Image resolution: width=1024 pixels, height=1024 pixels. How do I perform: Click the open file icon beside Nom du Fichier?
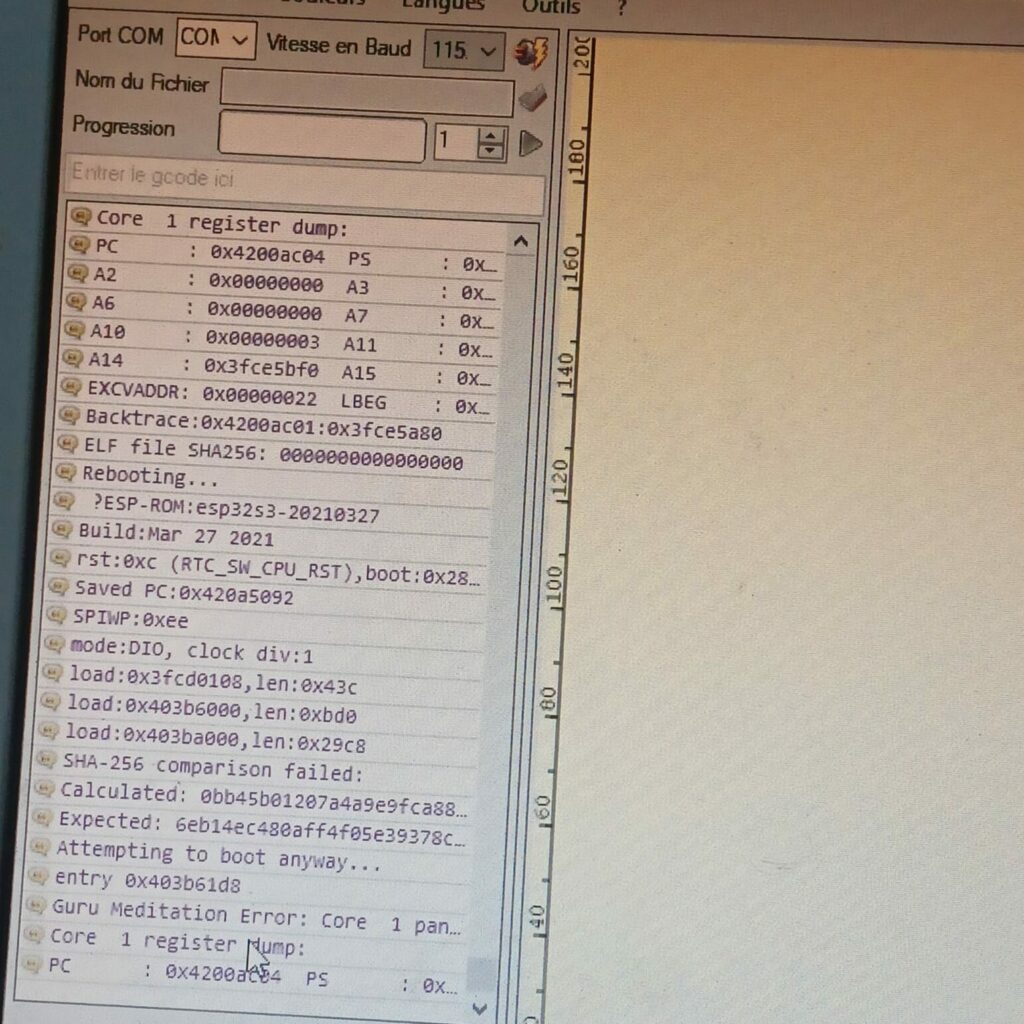[533, 98]
